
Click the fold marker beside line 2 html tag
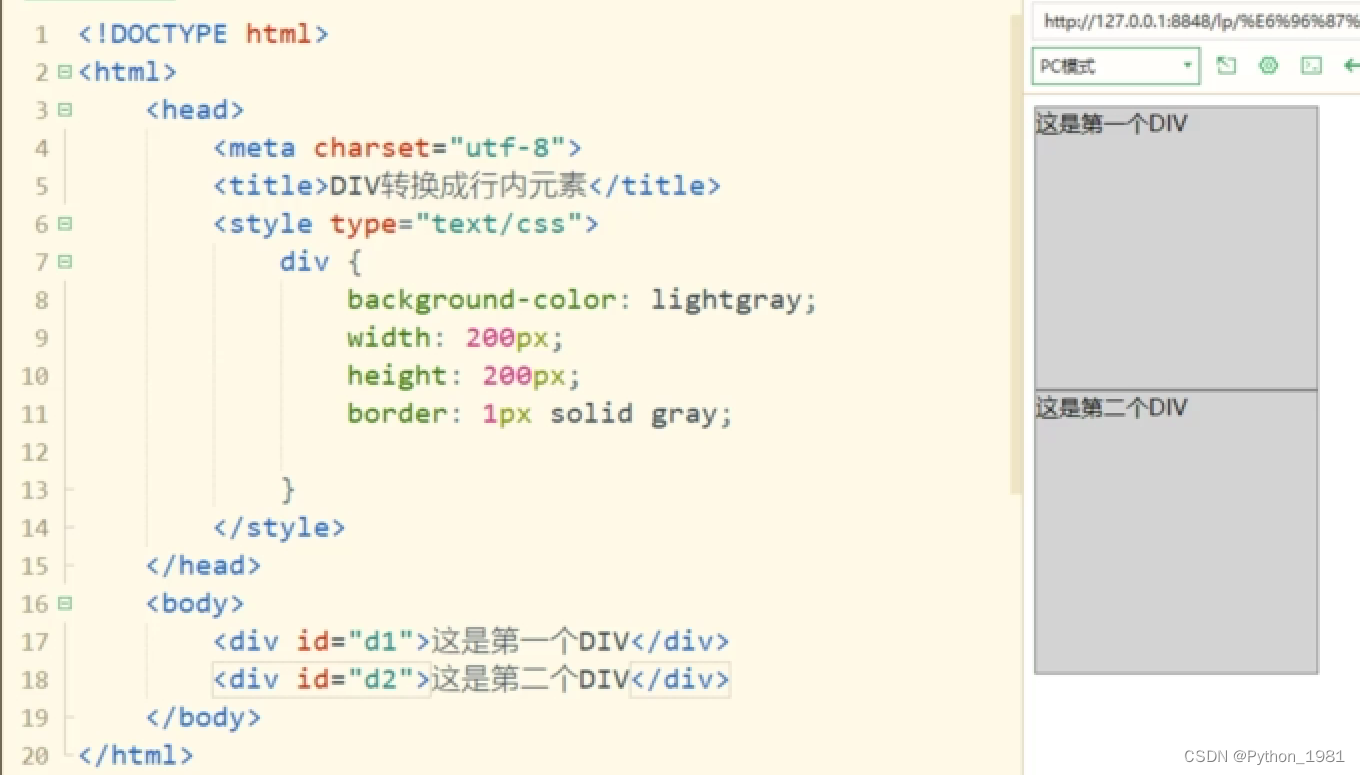(x=63, y=71)
